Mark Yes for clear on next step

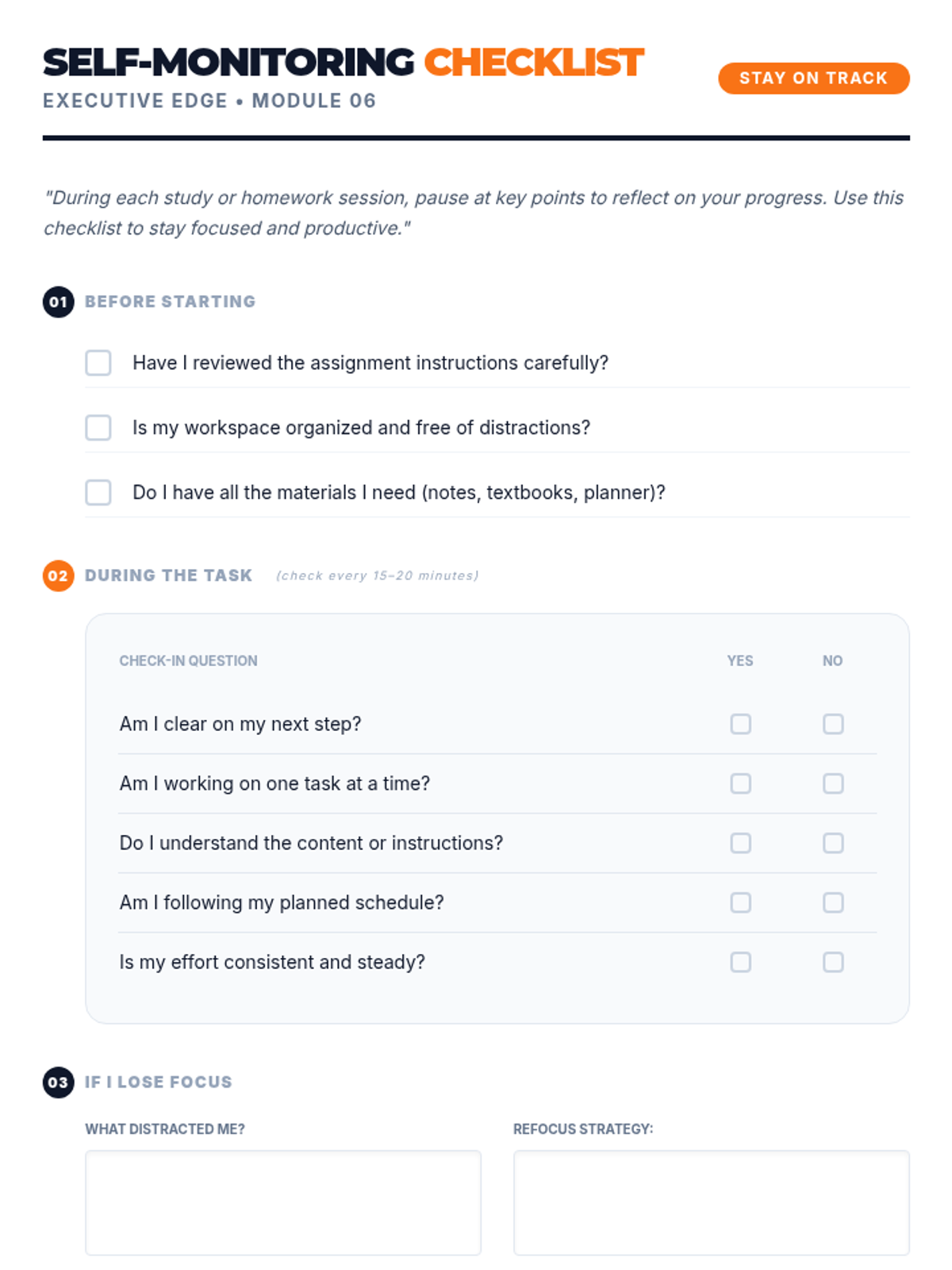(x=740, y=724)
